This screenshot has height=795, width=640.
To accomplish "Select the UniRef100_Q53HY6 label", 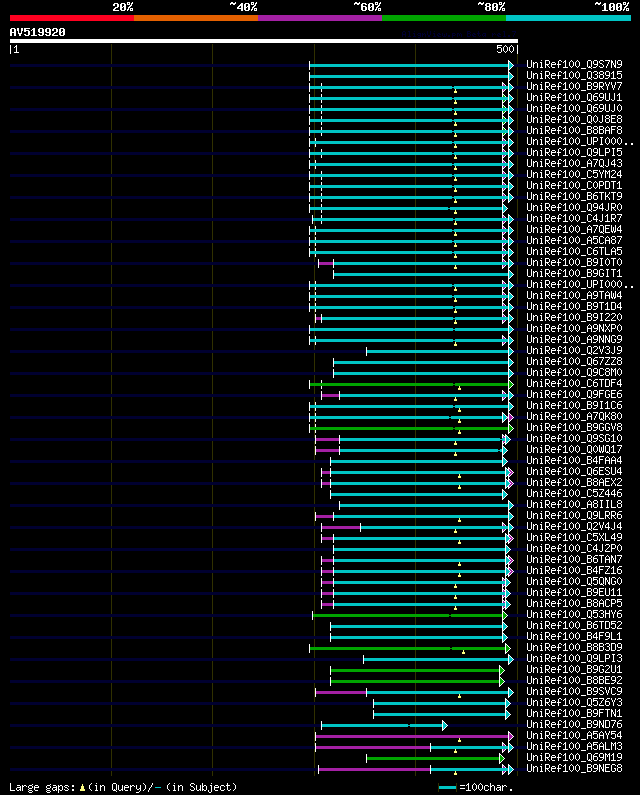I will pyautogui.click(x=574, y=615).
